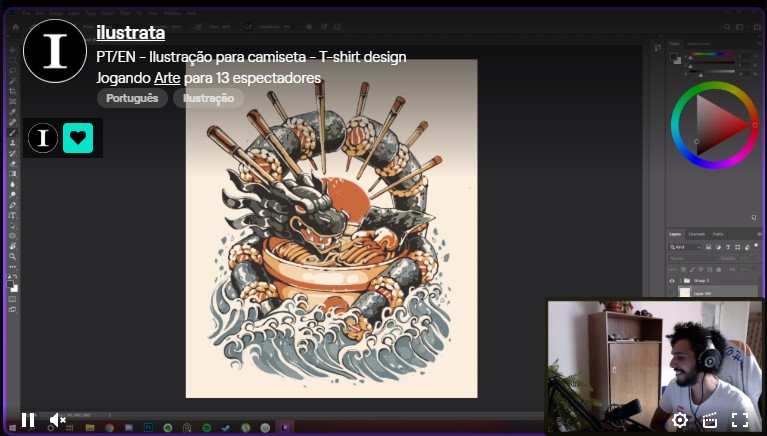Select the Pen tool

tap(13, 205)
